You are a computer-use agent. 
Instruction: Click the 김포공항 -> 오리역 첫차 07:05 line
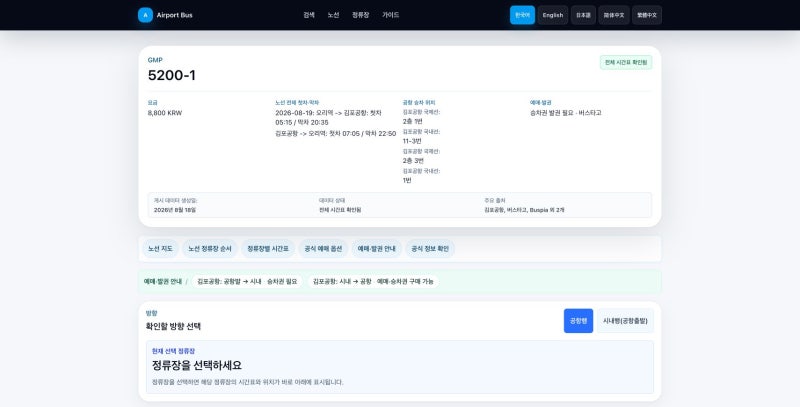pos(336,134)
